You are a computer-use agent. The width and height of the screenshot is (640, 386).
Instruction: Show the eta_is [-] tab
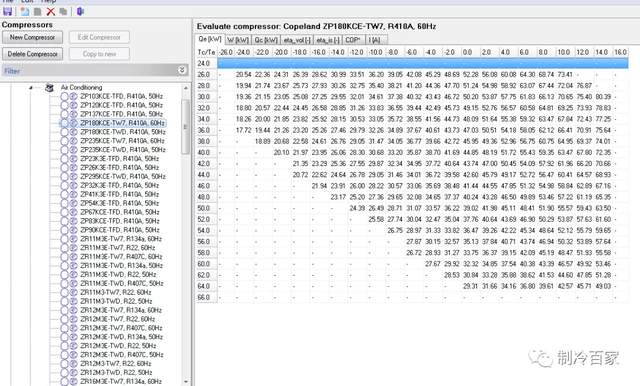[x=328, y=40]
